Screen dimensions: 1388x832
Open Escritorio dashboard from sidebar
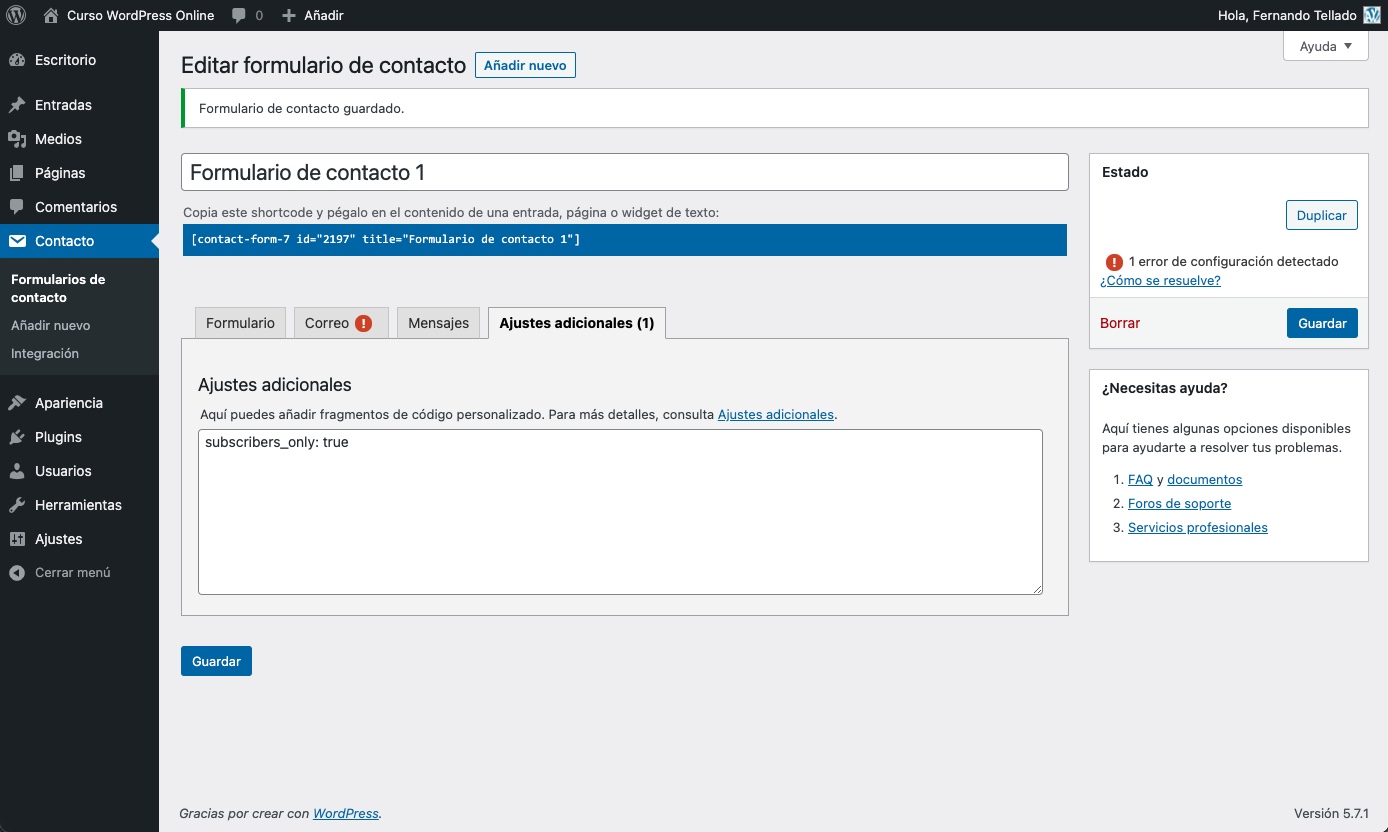click(65, 60)
